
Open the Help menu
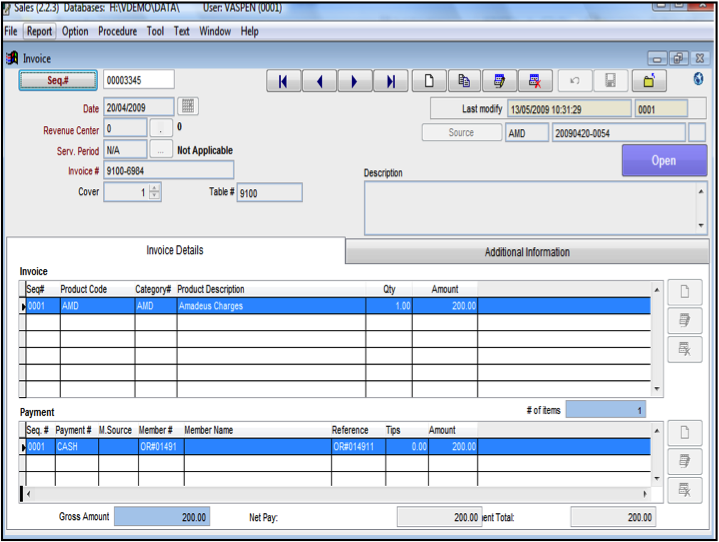[x=249, y=31]
